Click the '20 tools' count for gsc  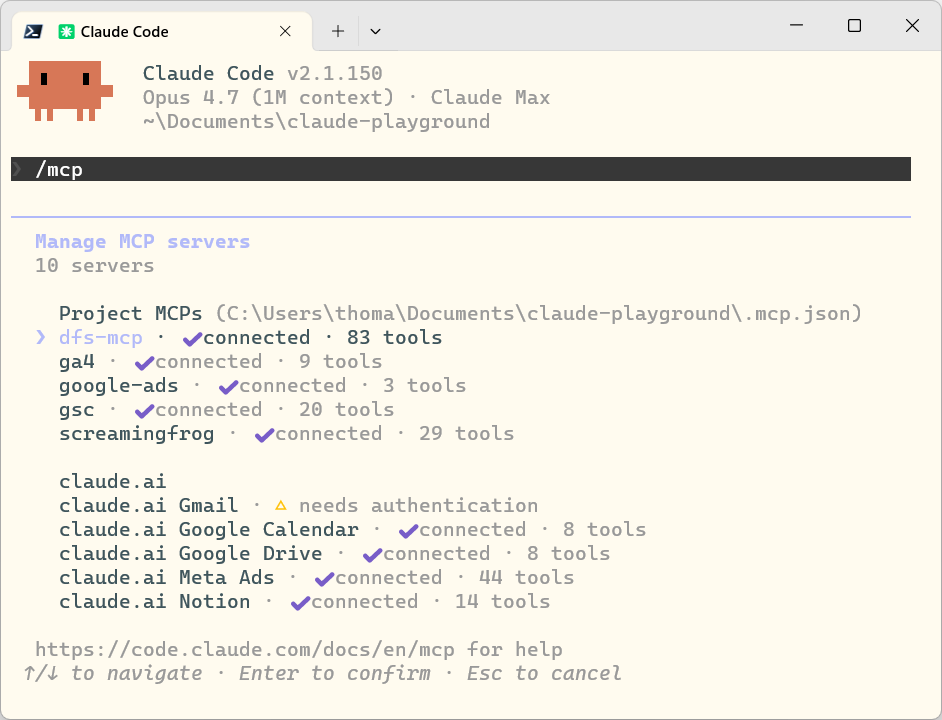(x=347, y=409)
